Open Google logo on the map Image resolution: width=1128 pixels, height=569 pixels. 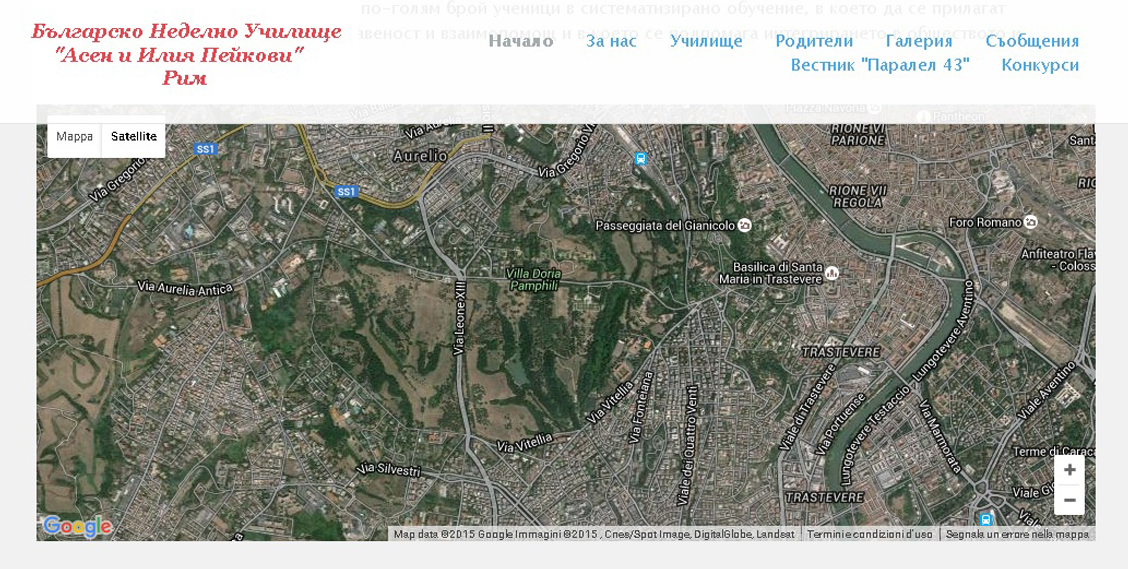pyautogui.click(x=76, y=526)
